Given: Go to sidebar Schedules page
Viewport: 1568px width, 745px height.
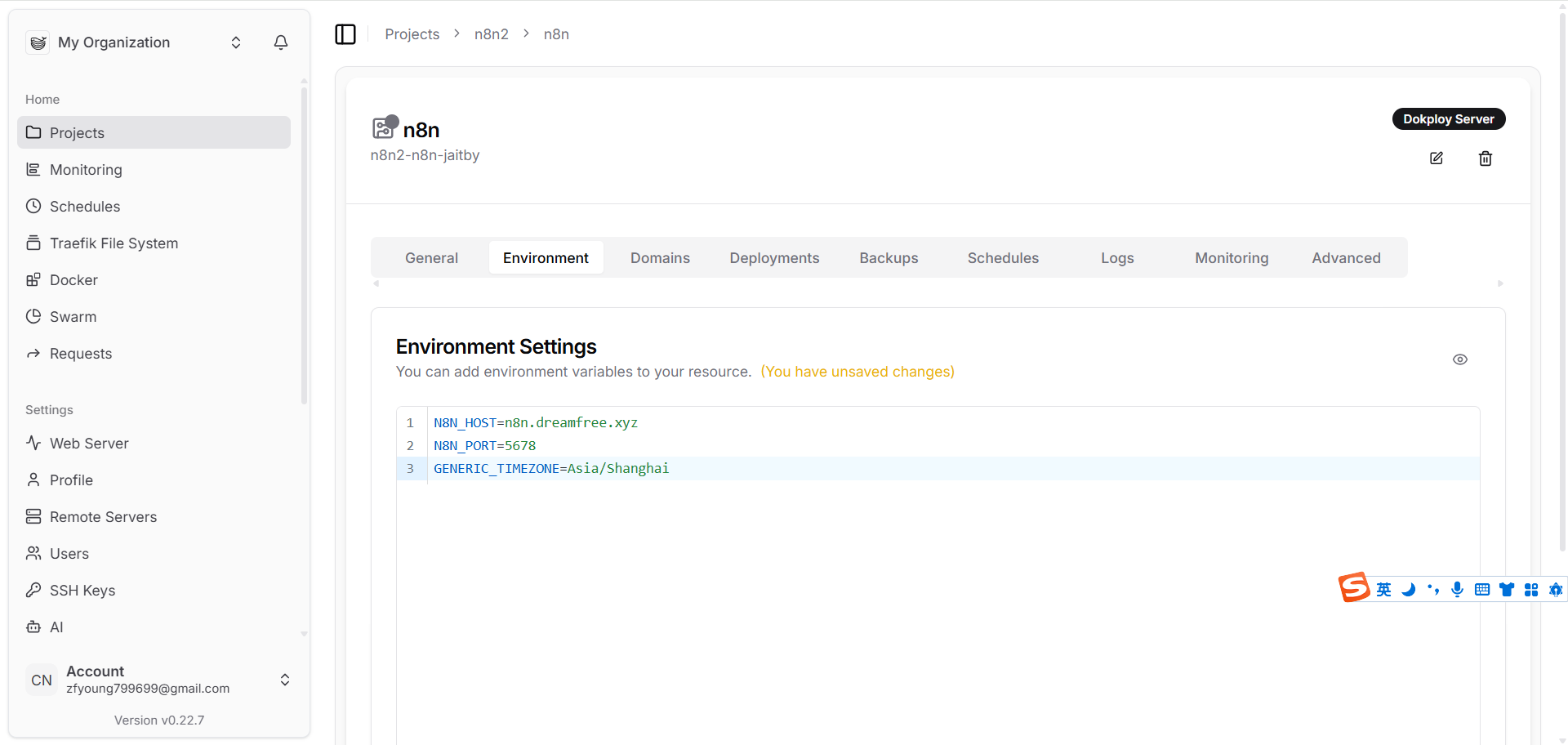Looking at the screenshot, I should (154, 206).
